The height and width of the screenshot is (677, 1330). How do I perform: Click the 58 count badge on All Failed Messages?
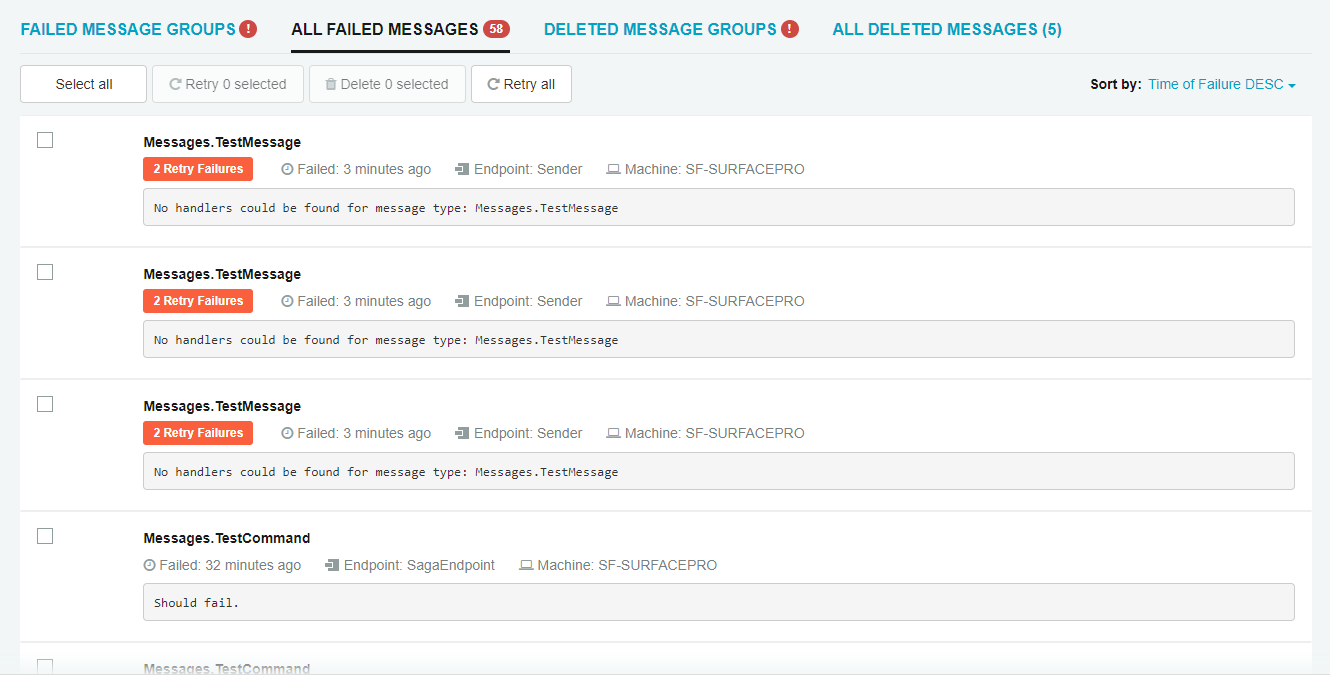point(496,29)
